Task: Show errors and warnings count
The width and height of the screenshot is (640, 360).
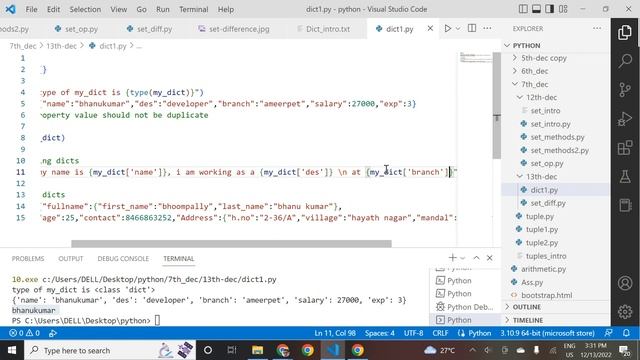Action: coord(24,333)
